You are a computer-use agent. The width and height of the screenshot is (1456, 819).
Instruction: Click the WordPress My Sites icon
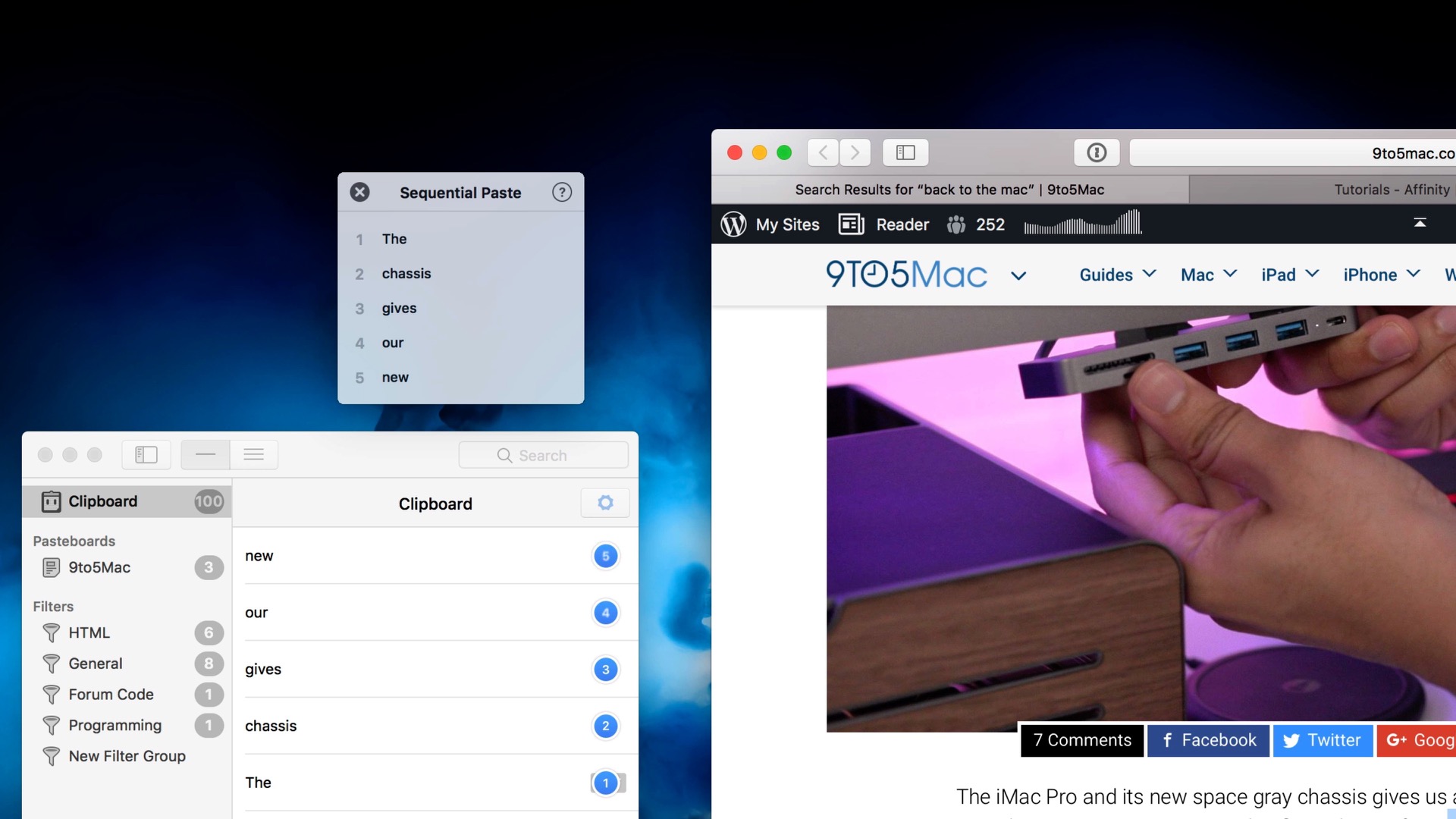pos(733,224)
